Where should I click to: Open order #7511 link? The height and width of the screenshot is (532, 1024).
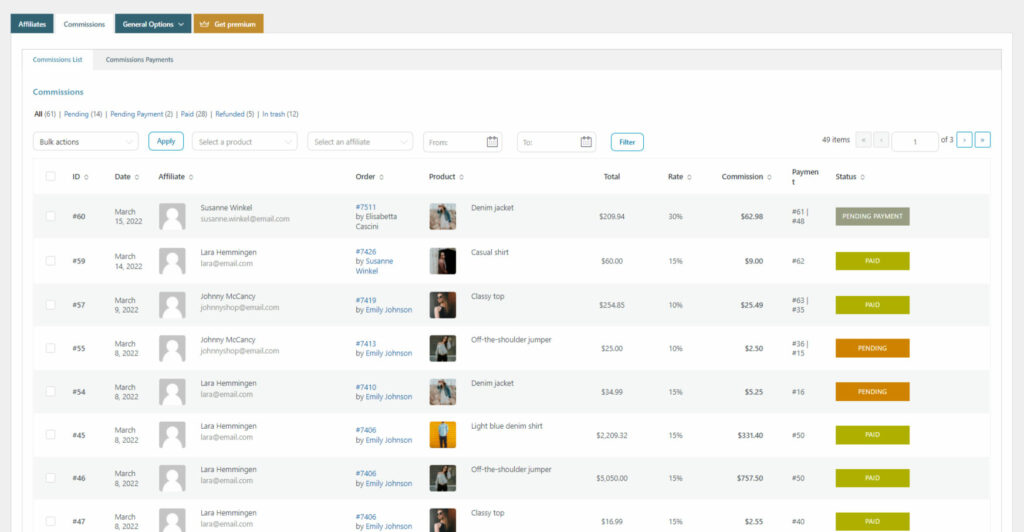[365, 207]
